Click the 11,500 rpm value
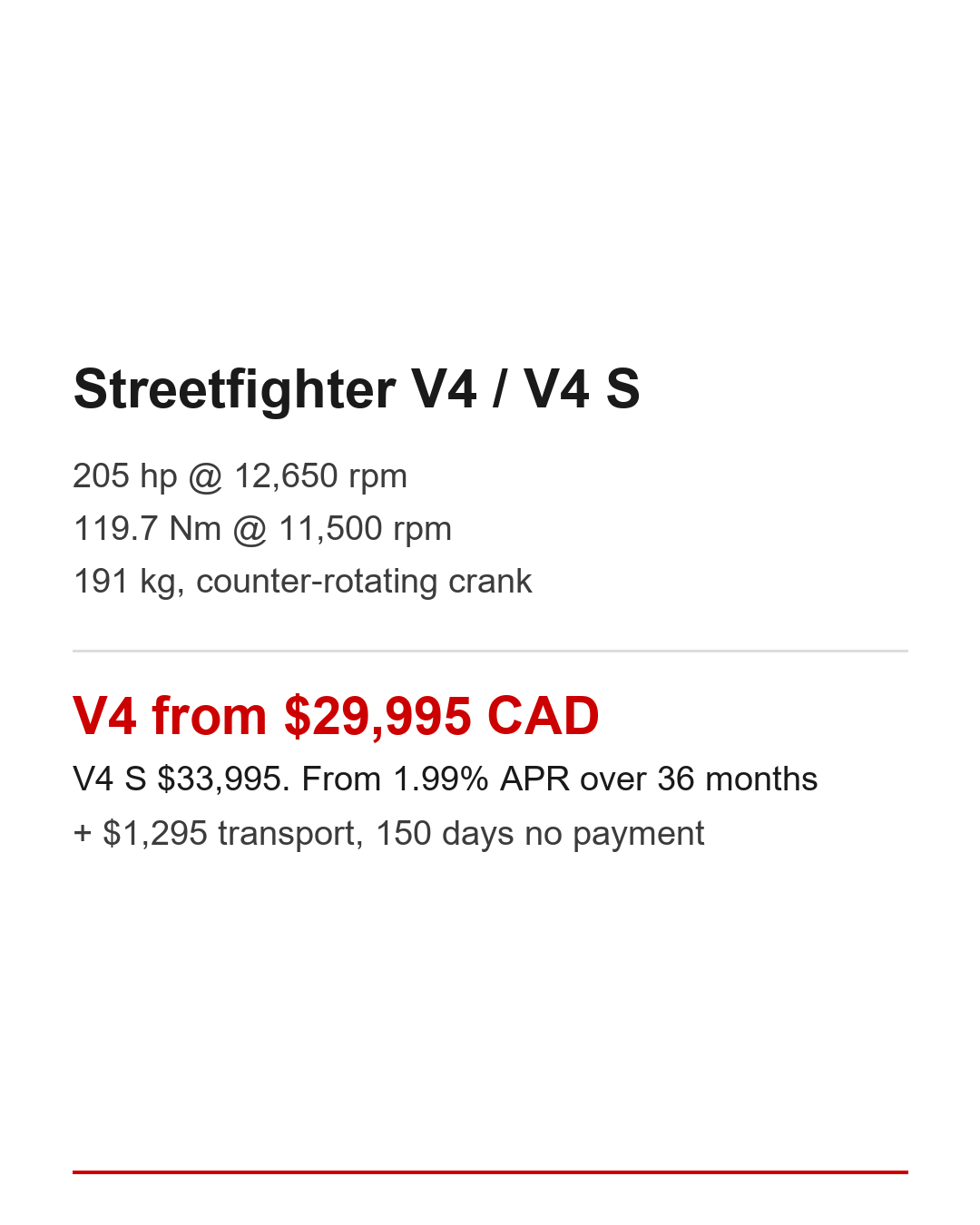Screen dimensions: 980x1225 365,529
